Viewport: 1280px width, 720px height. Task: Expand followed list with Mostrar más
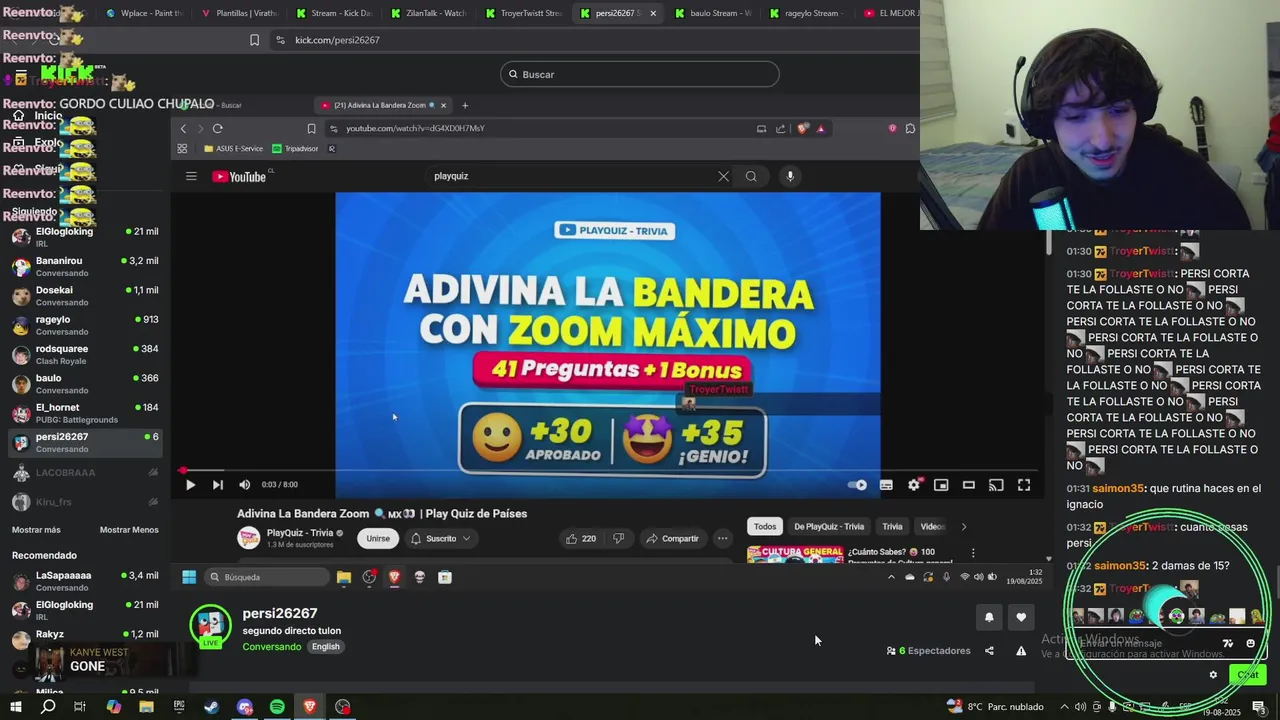tap(36, 530)
